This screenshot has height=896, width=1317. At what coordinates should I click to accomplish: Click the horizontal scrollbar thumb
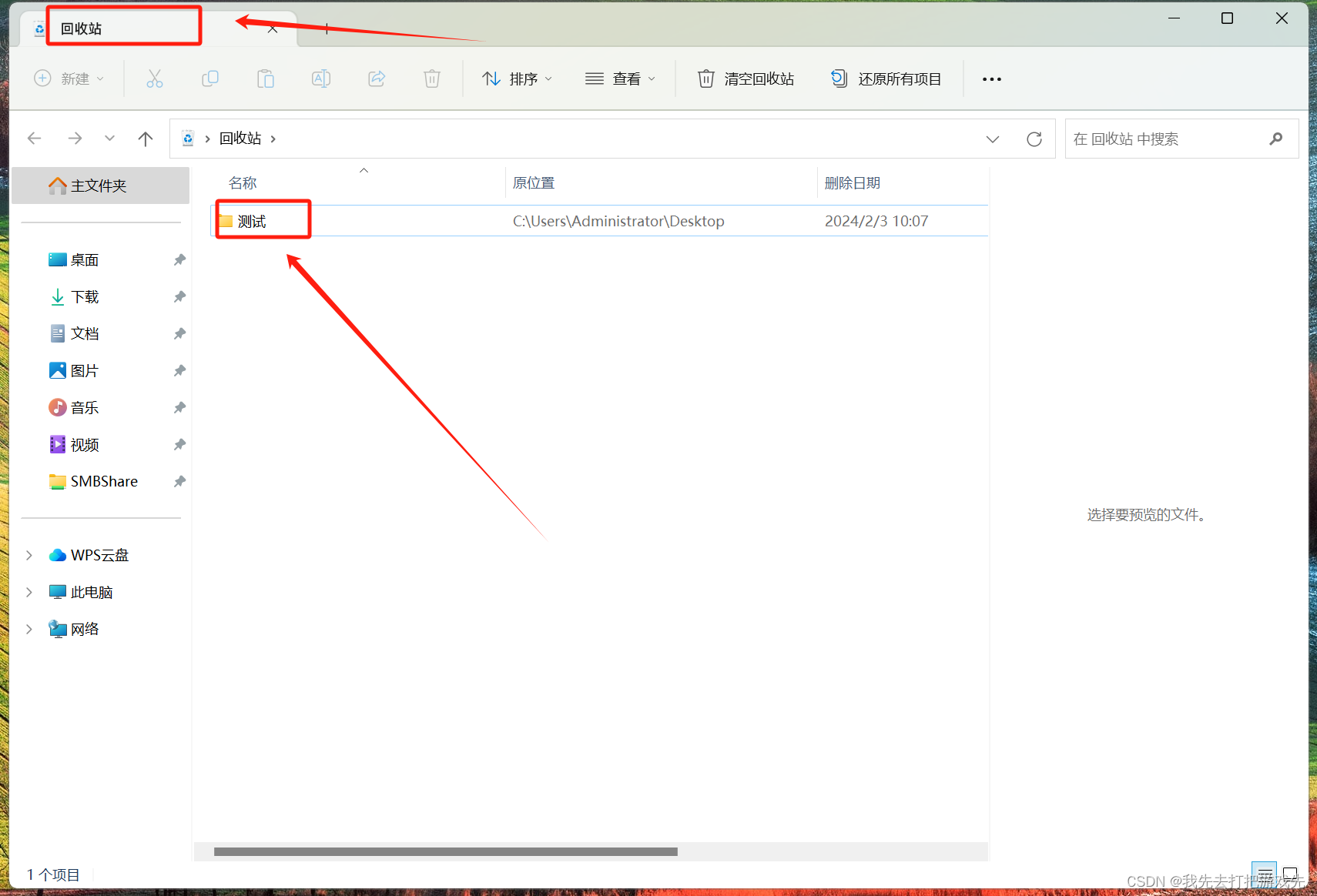(x=446, y=851)
